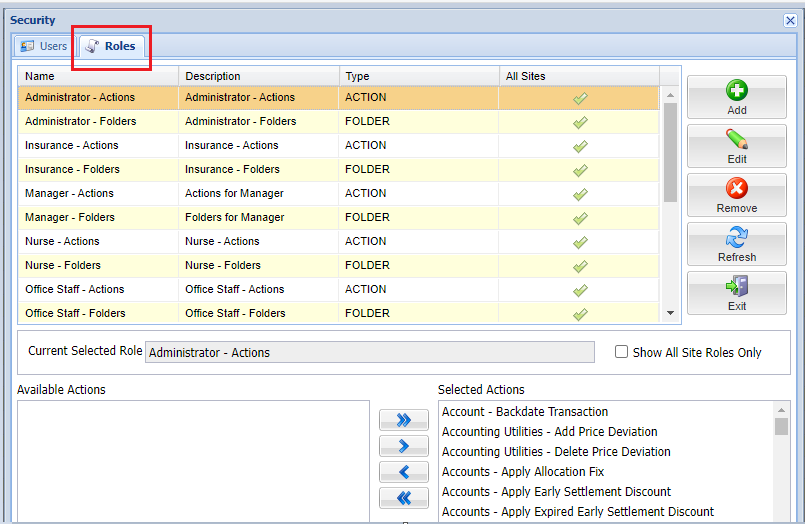Click All Sites checkmark for Administrator - Folders
Viewport: 805px width, 524px height.
tap(580, 122)
